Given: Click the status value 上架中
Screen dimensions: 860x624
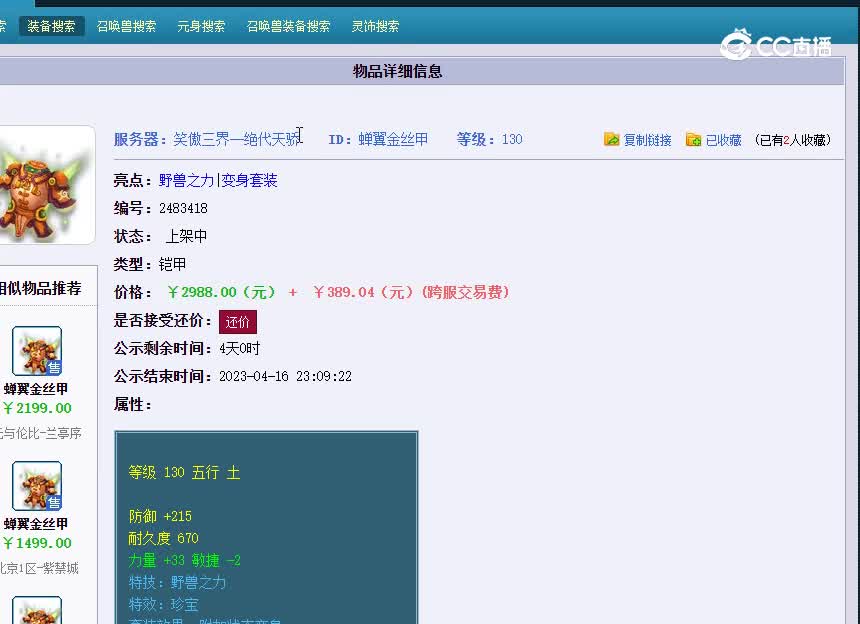Looking at the screenshot, I should [186, 236].
